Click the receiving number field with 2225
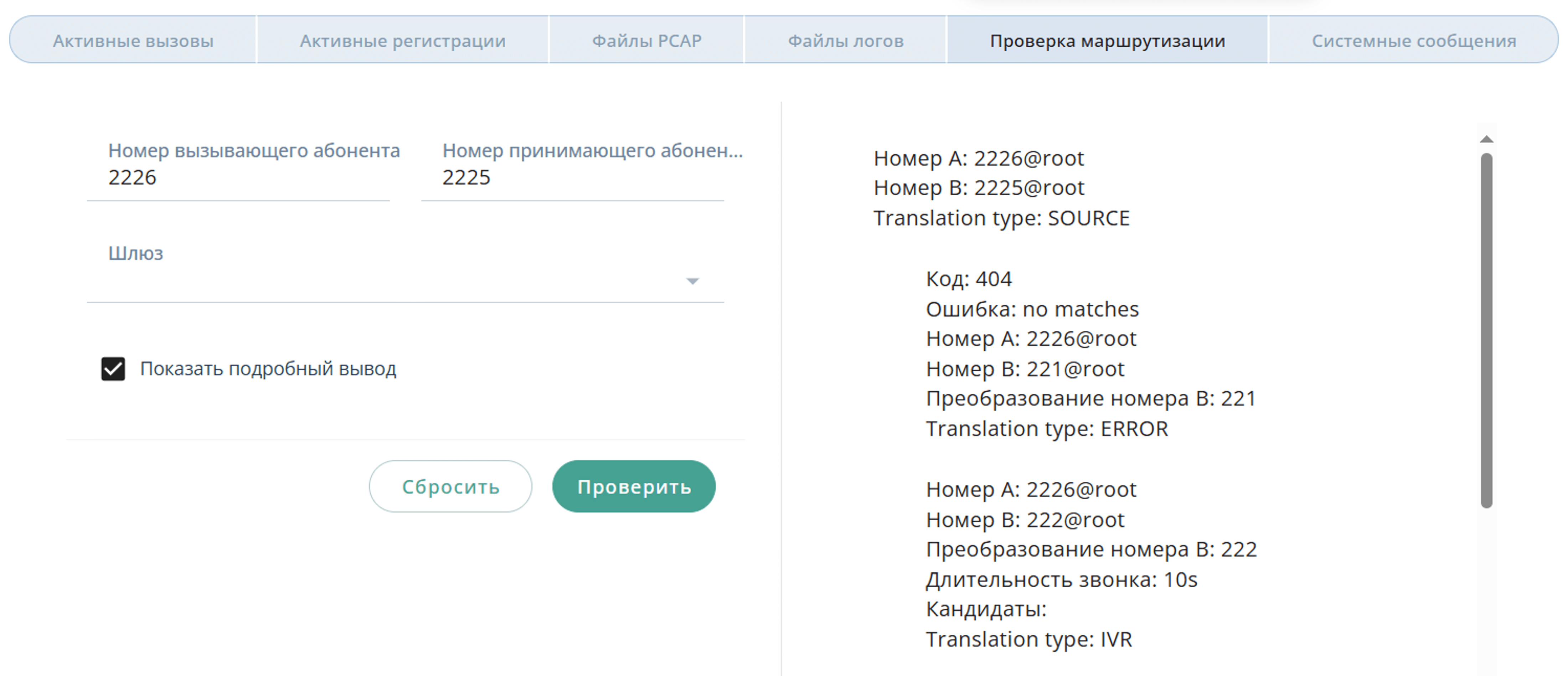 572,178
